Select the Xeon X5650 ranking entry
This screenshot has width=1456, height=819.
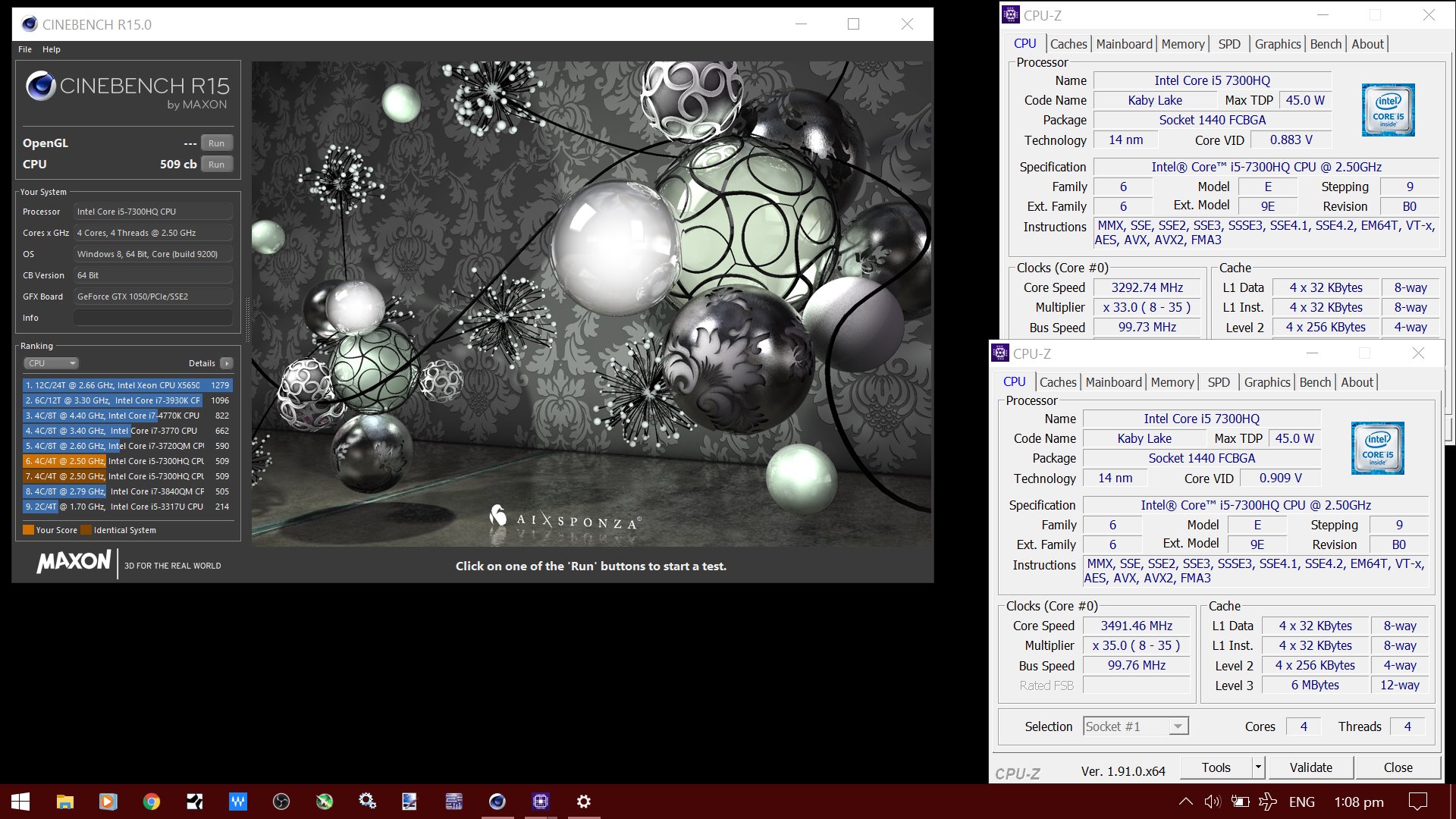(x=127, y=385)
